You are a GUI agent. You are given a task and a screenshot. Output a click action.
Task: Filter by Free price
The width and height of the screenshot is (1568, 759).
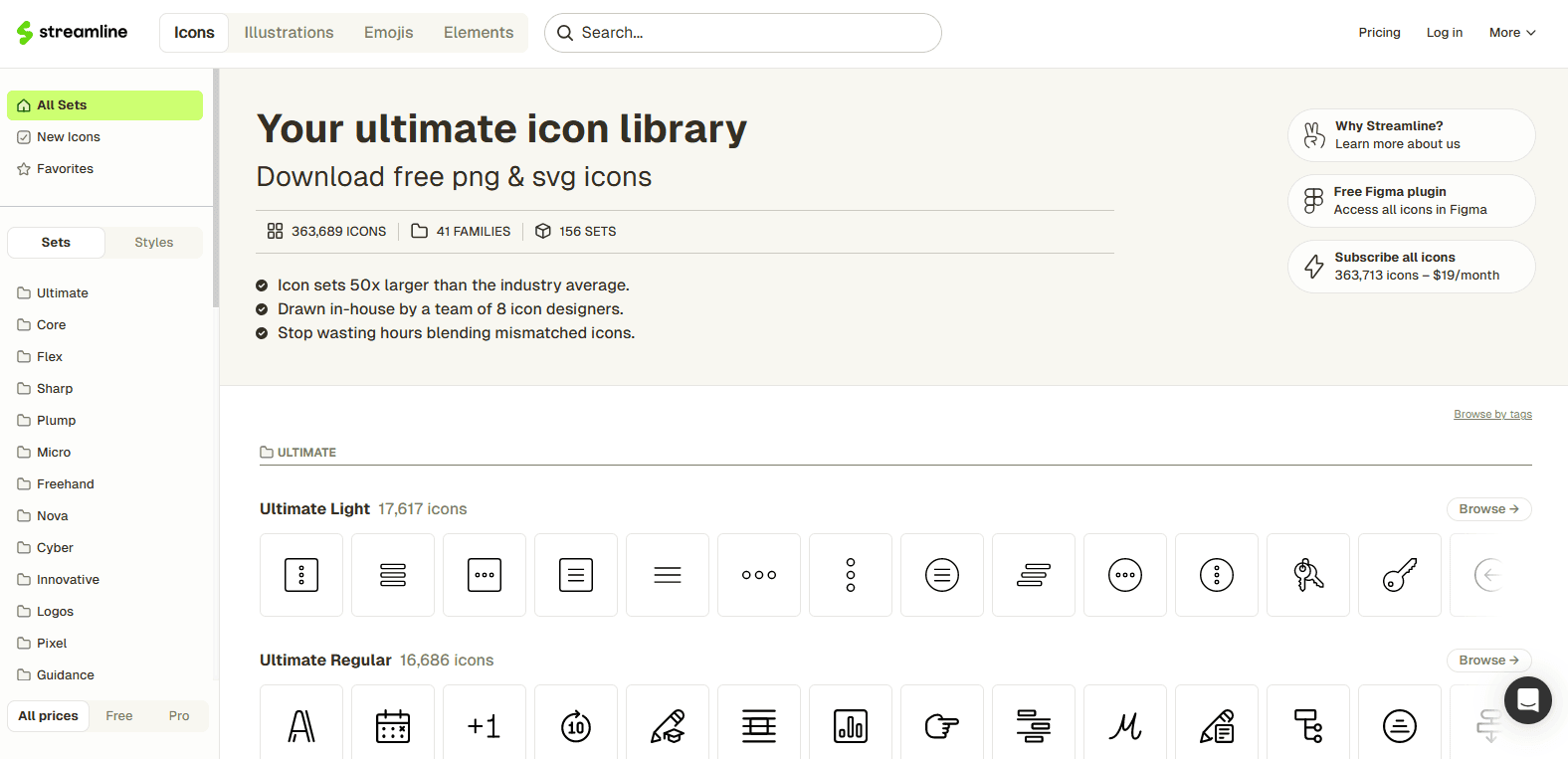[x=119, y=716]
